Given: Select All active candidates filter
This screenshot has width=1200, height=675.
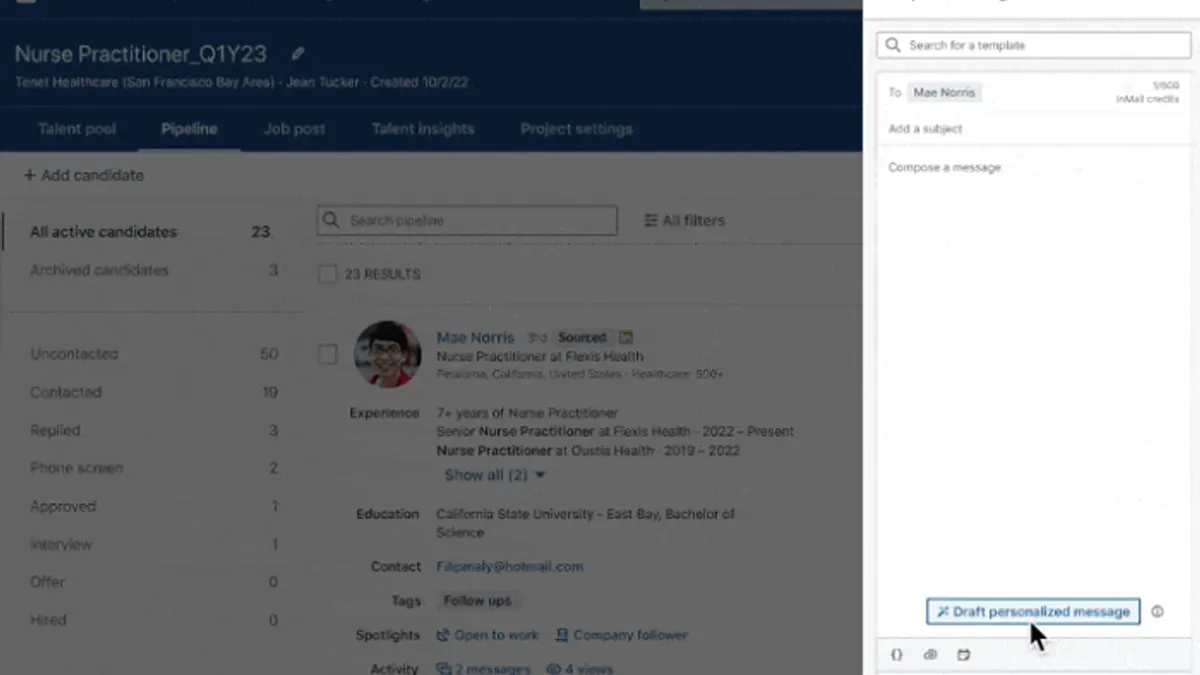Looking at the screenshot, I should [150, 232].
